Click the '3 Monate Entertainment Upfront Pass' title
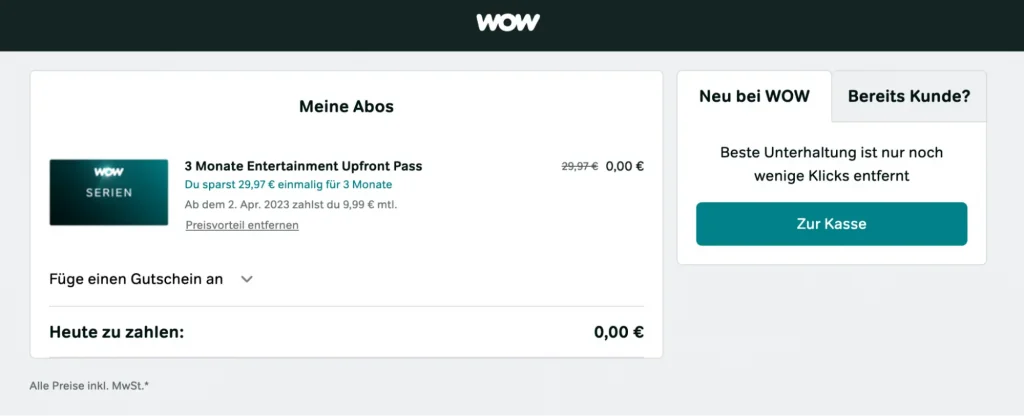1024x416 pixels. [303, 166]
